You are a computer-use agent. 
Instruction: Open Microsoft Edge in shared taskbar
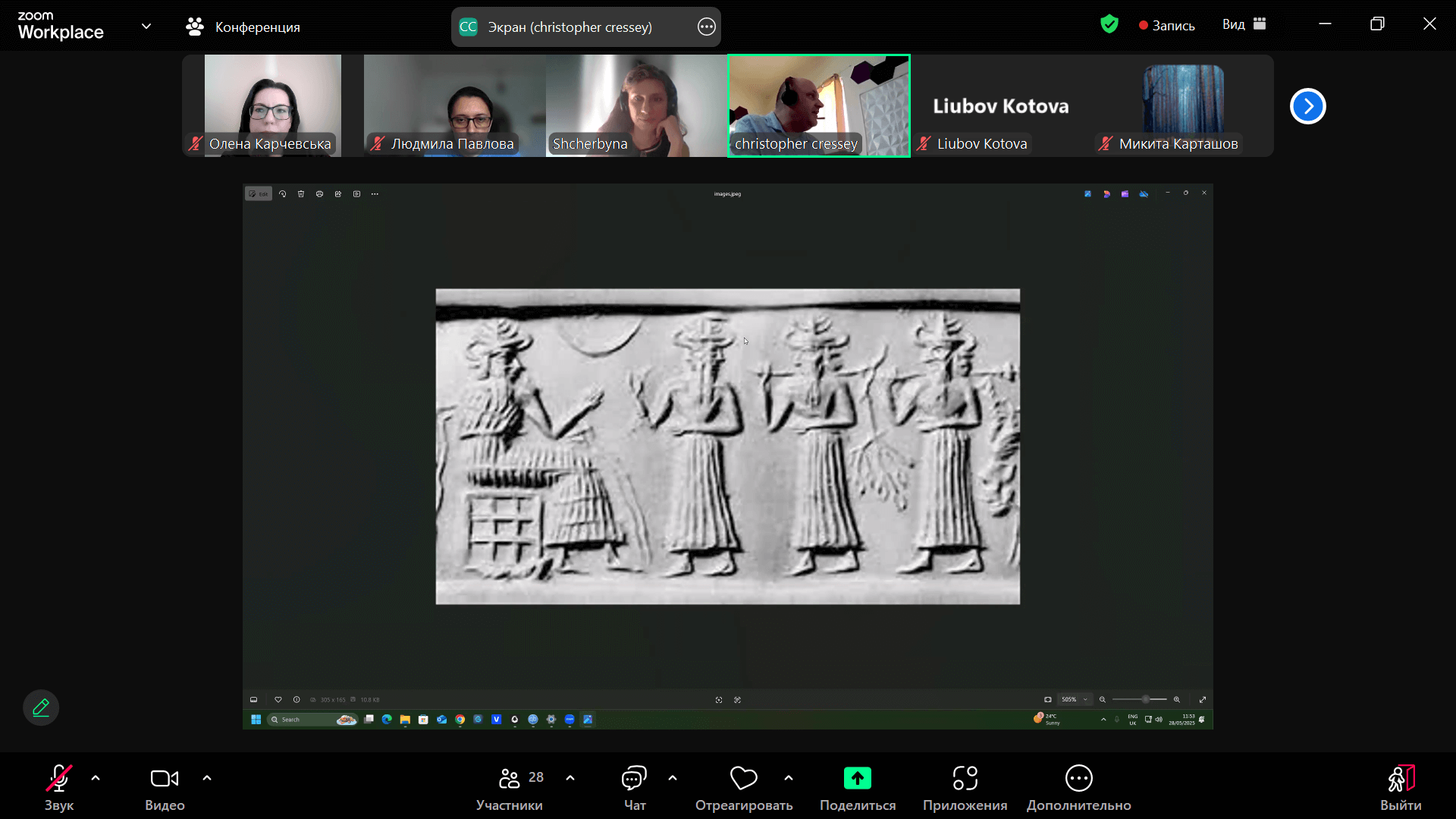pyautogui.click(x=387, y=720)
